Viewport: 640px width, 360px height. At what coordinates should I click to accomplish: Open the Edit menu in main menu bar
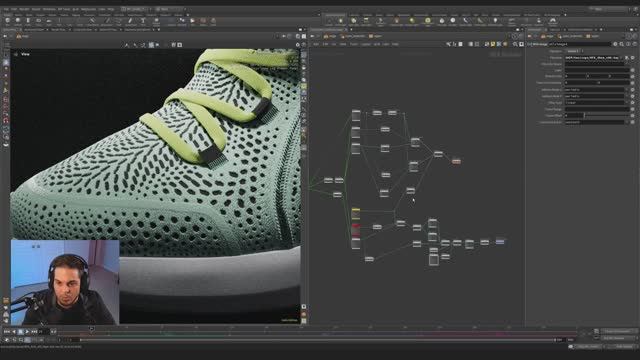(14, 9)
